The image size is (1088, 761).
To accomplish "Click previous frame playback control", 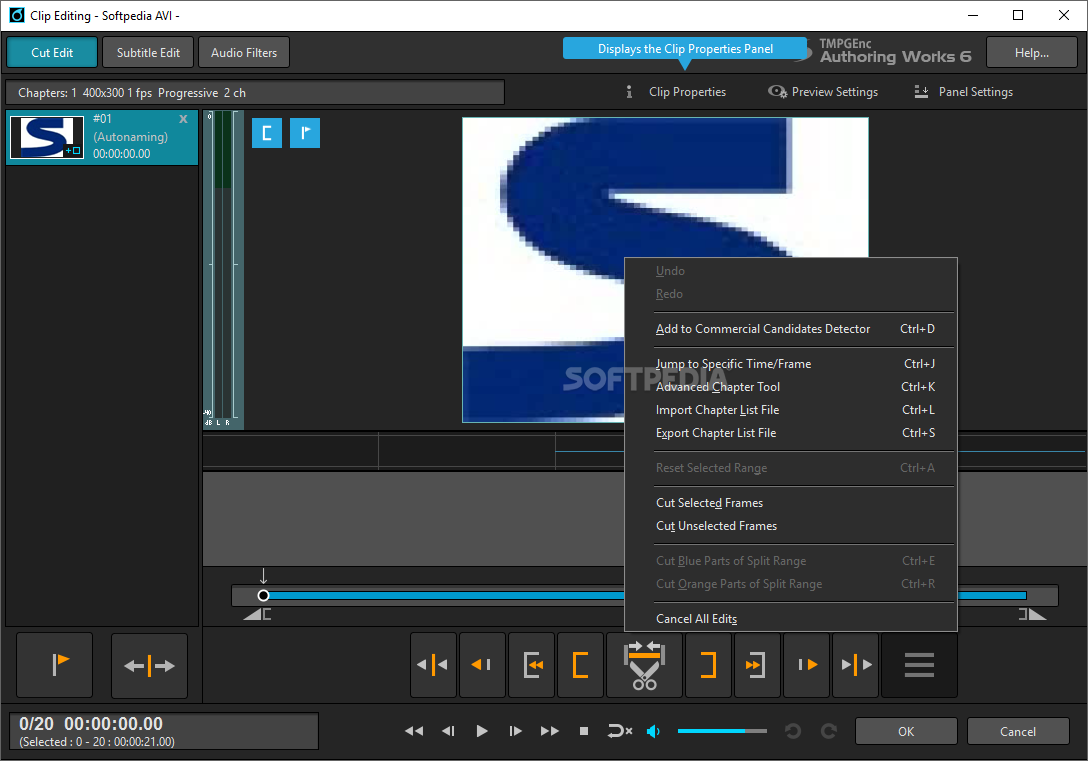I will coord(448,731).
